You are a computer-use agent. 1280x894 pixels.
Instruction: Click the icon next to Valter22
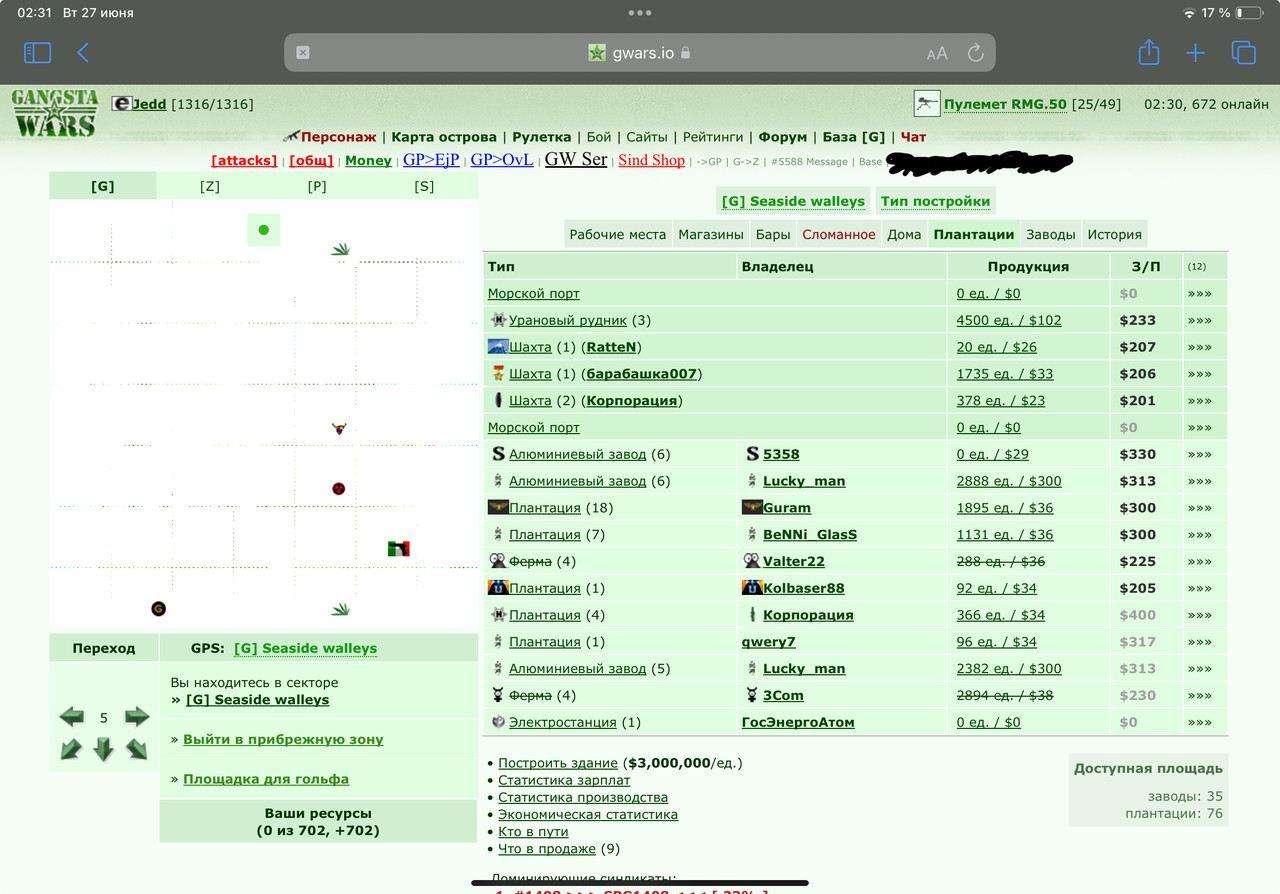(x=752, y=561)
